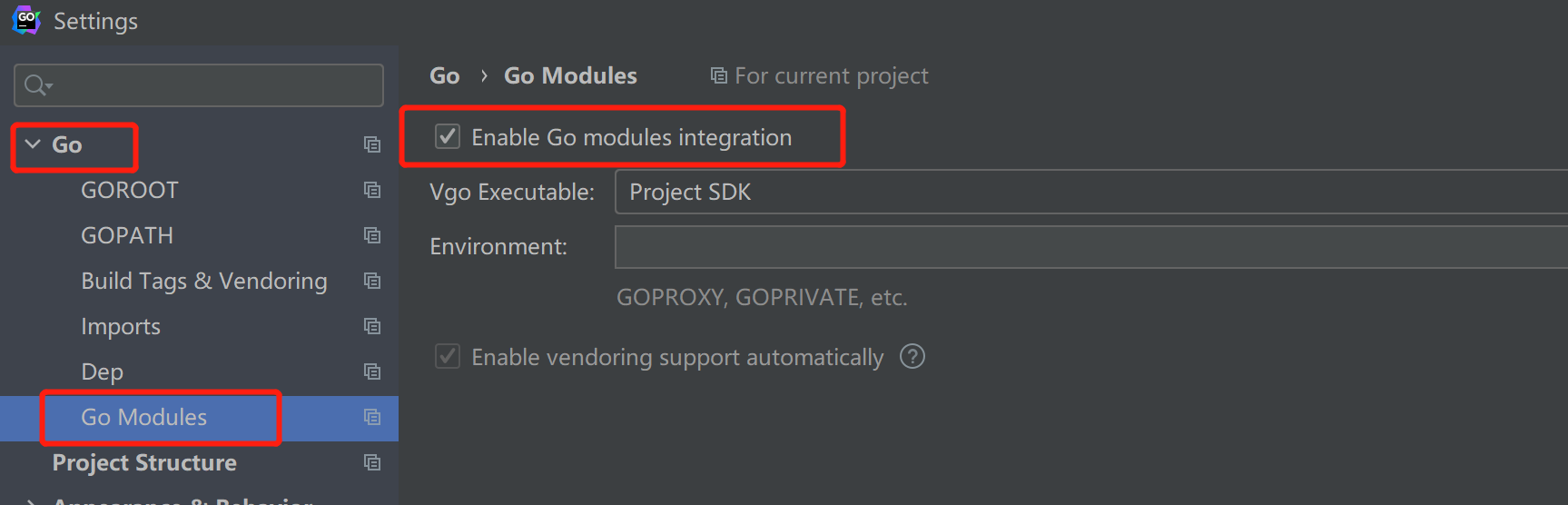Click the project-level icon beside Imports
Screen dimensions: 1568x505
pos(372,326)
